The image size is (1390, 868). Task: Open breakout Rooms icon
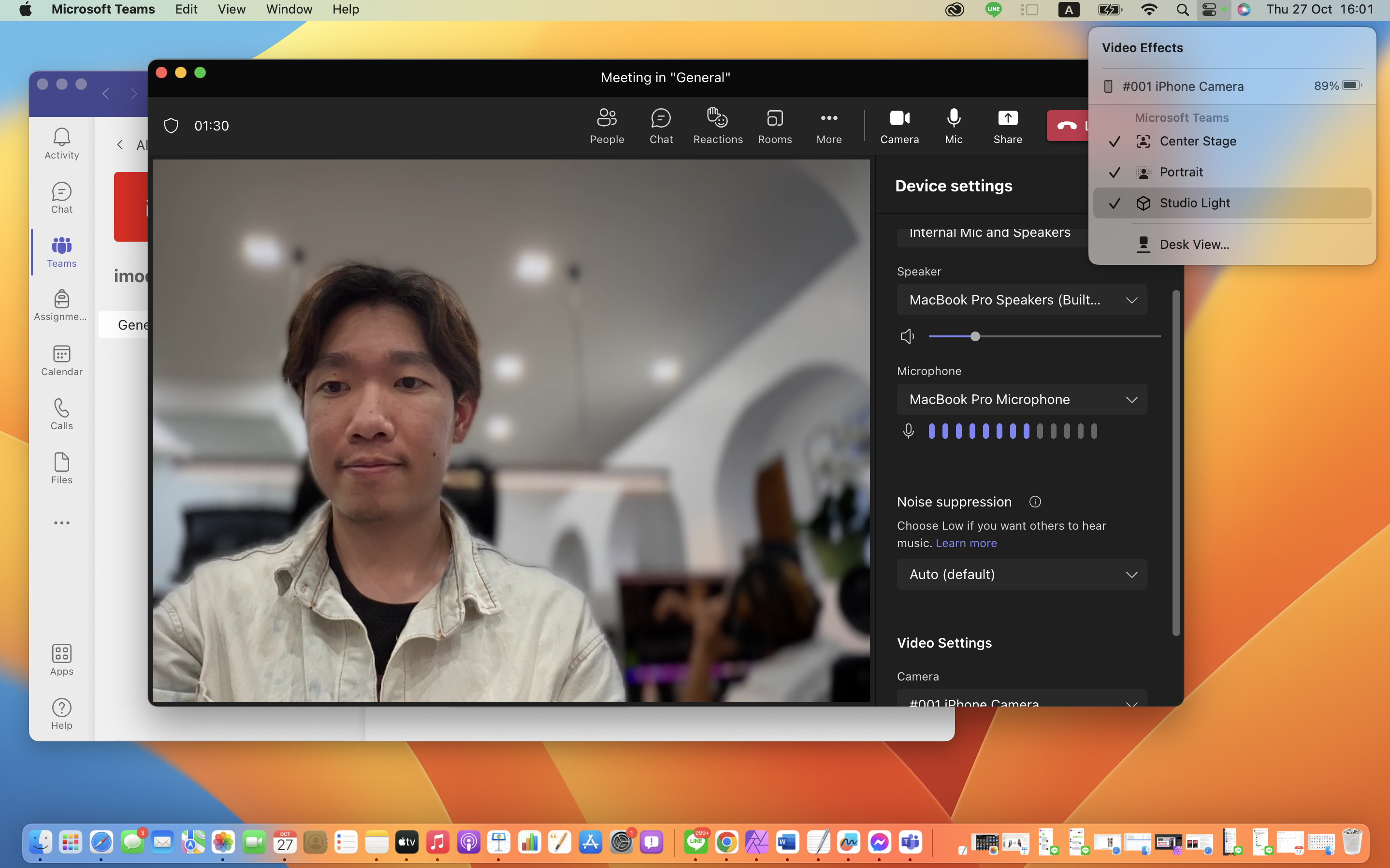click(x=774, y=126)
